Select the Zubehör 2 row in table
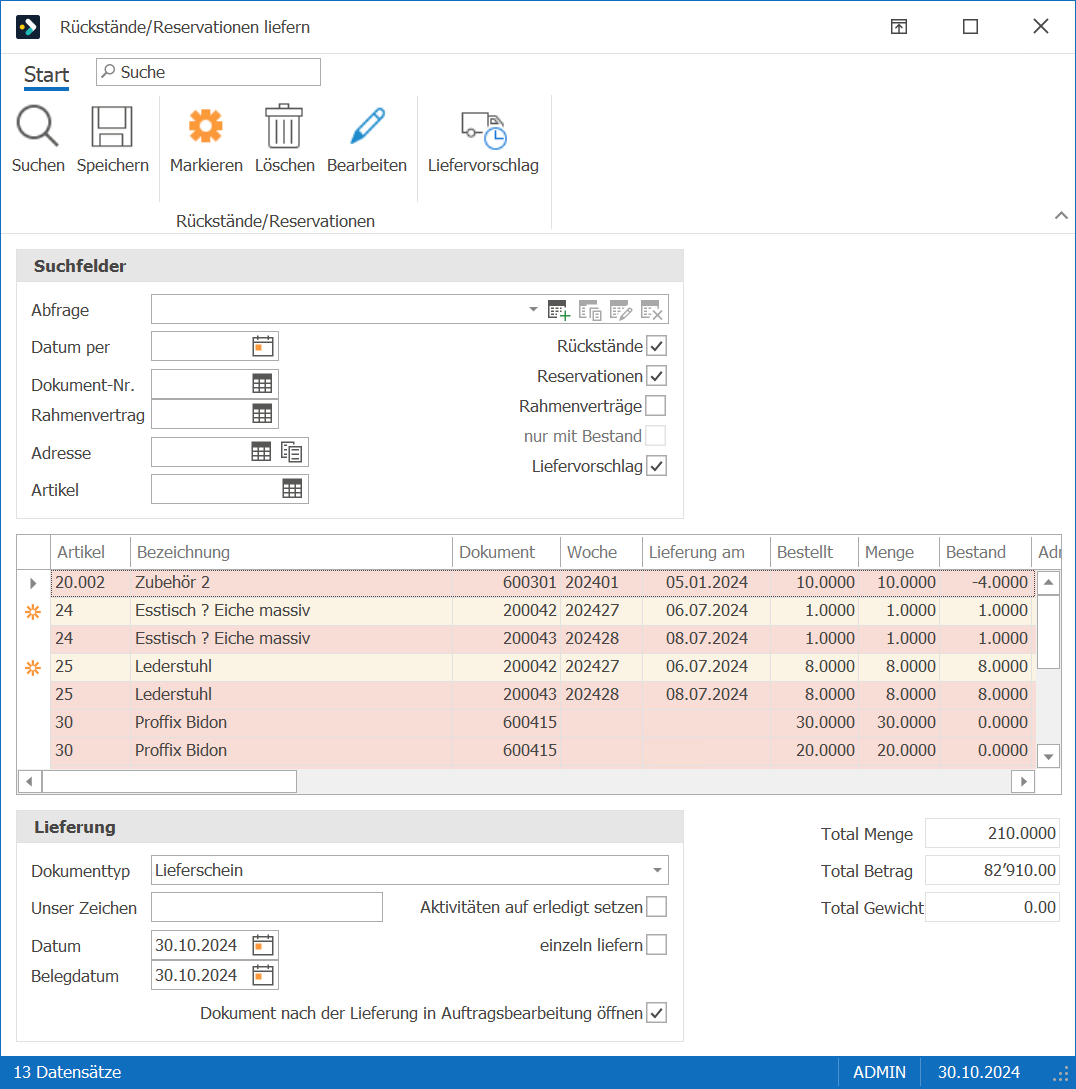Screen dimensions: 1076x1089 coord(543,582)
